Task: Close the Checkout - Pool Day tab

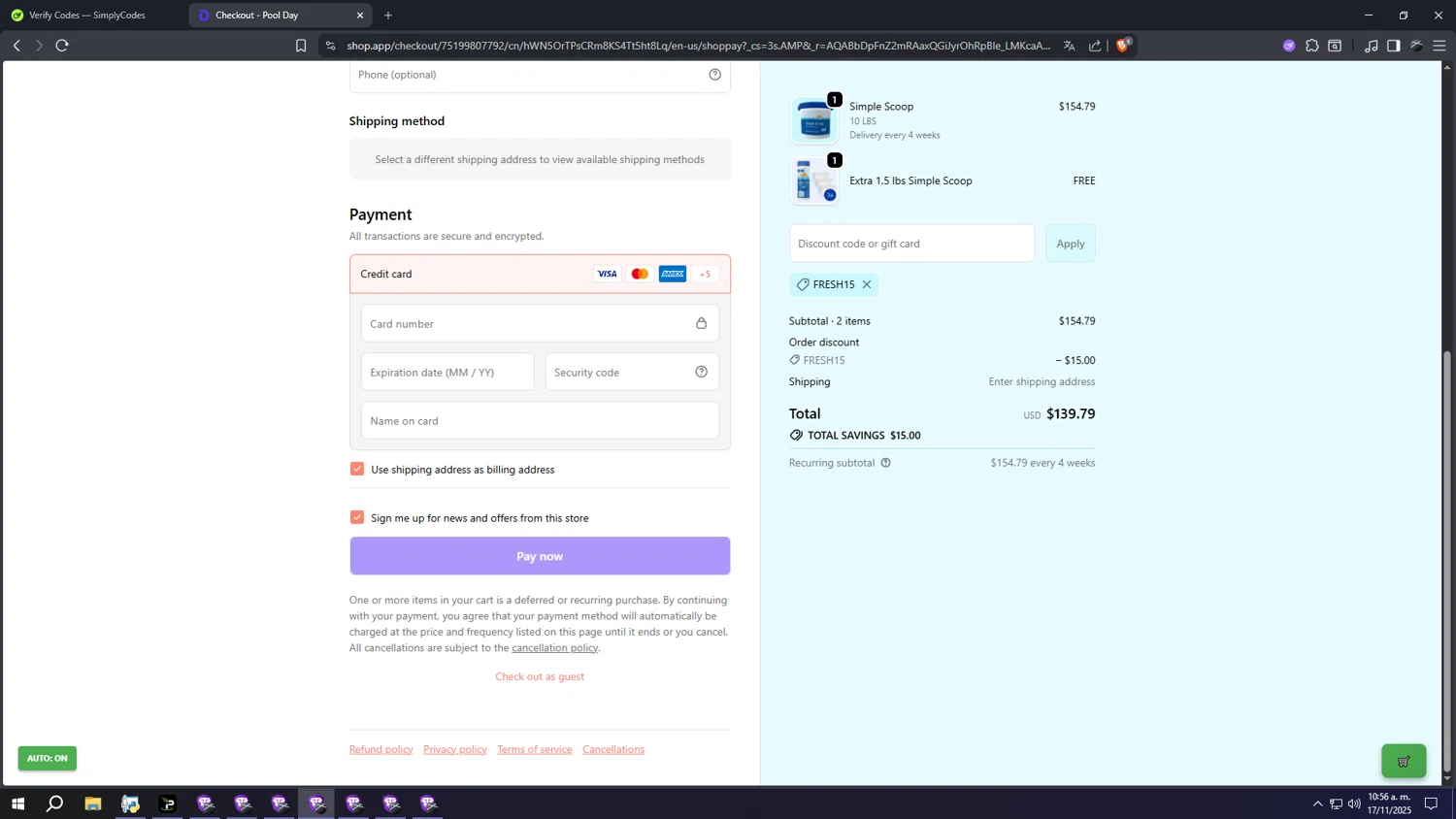Action: (360, 16)
